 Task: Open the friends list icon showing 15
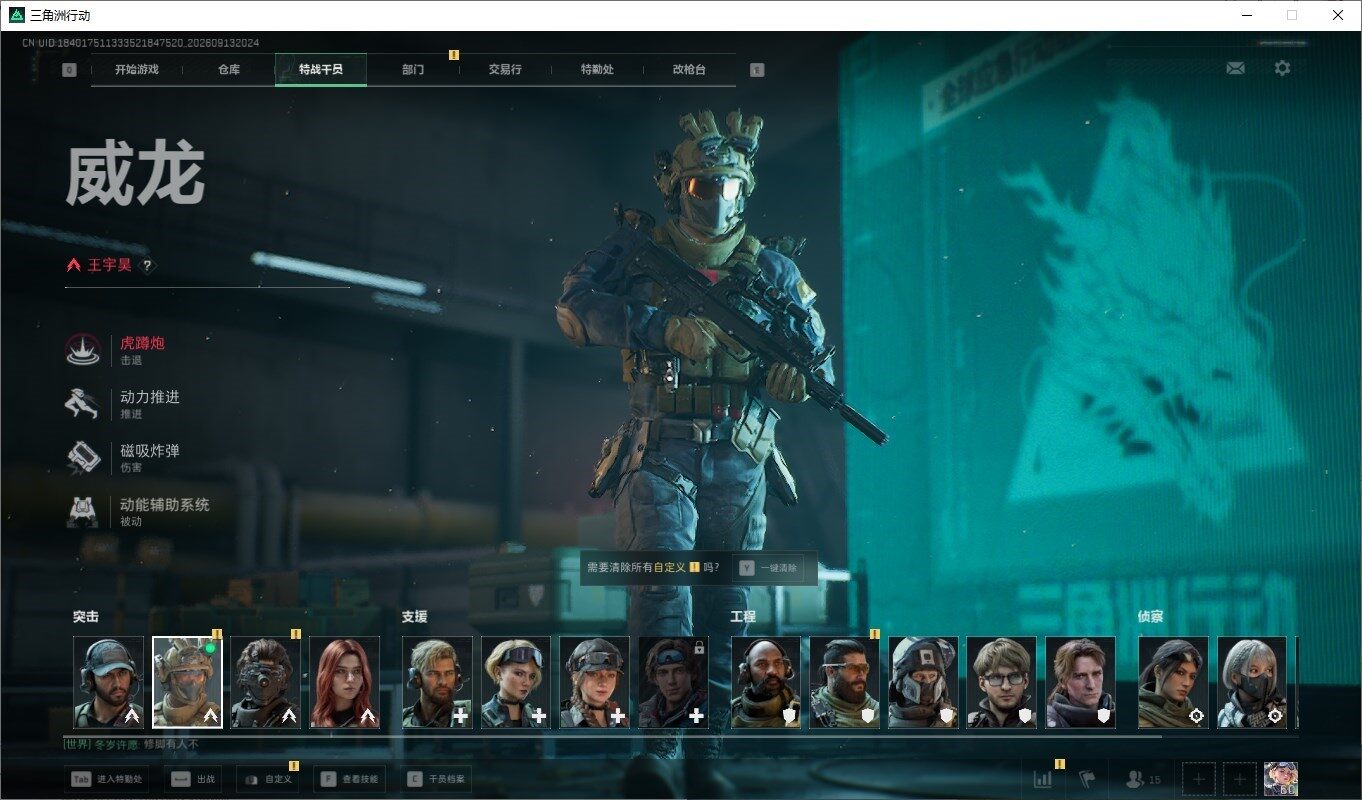[1144, 779]
